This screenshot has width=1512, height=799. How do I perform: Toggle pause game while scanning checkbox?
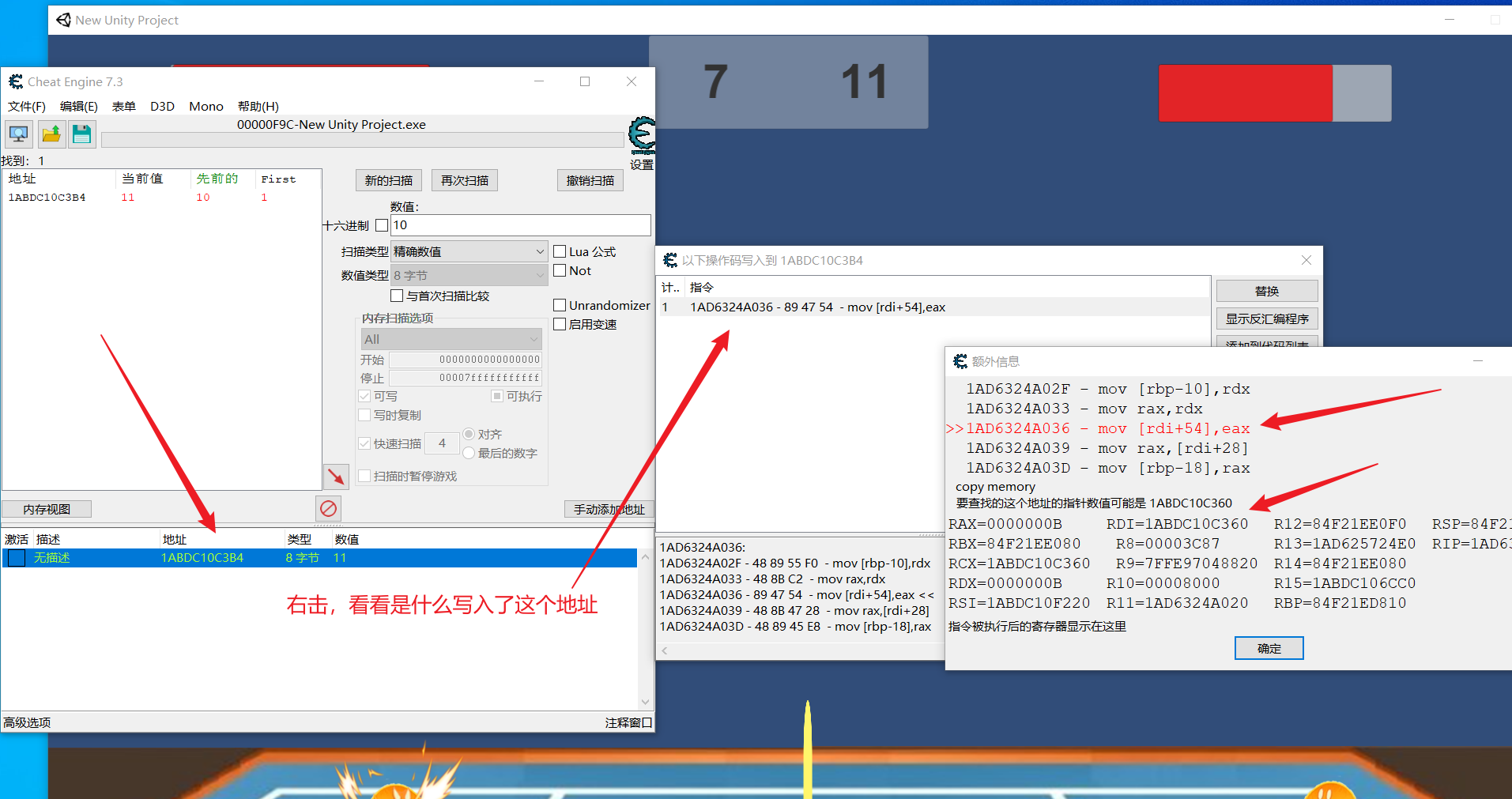coord(364,476)
